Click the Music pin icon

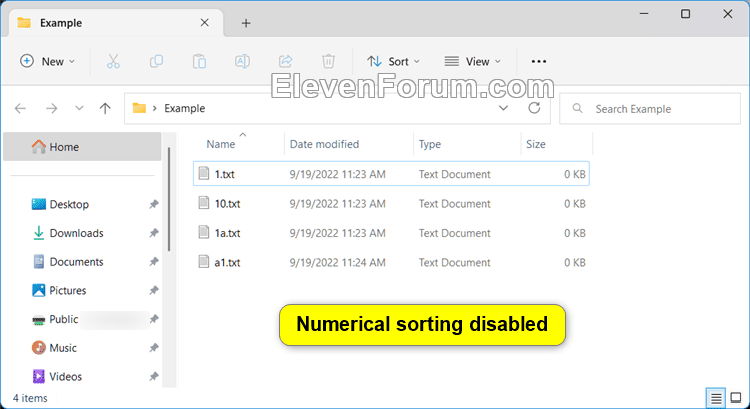(154, 348)
